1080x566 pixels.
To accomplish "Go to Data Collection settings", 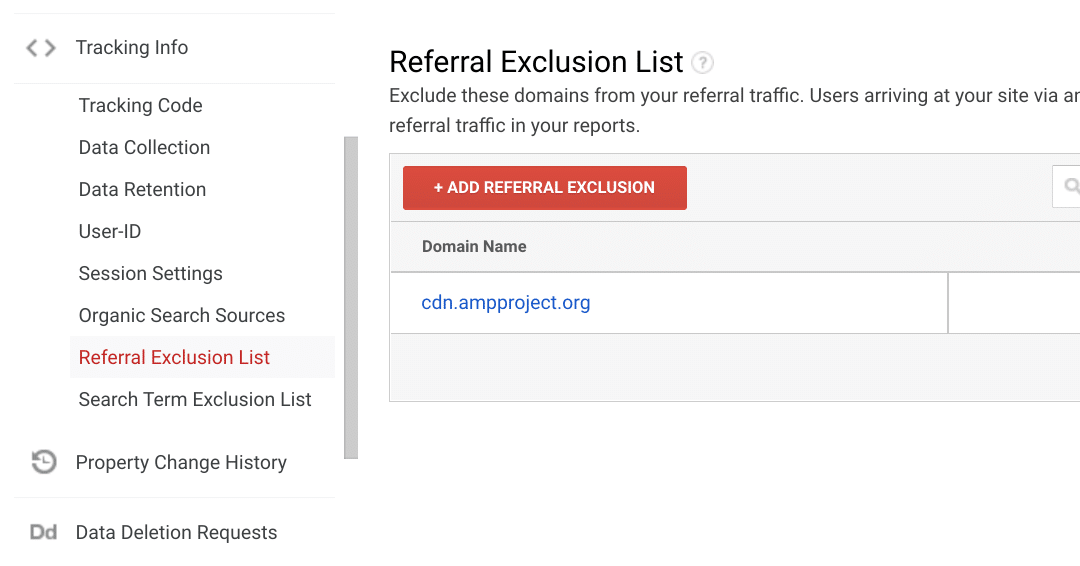I will pos(145,148).
